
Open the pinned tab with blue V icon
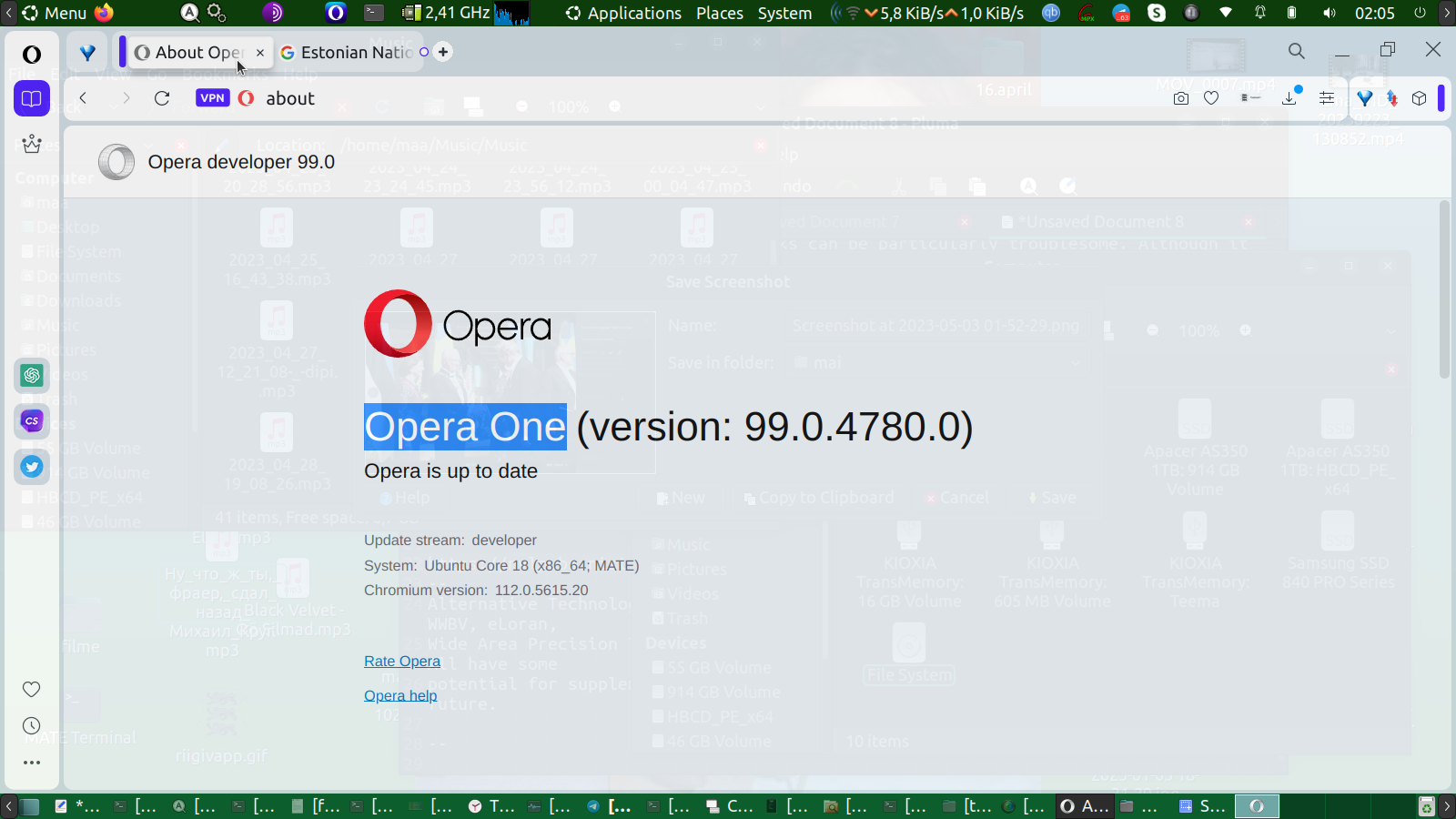tap(87, 53)
